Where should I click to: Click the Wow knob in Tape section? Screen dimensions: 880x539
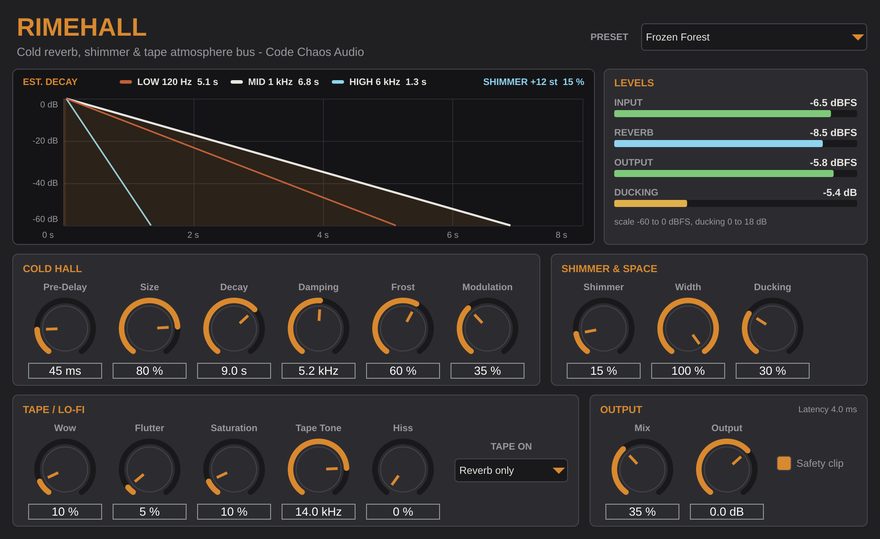(x=65, y=469)
